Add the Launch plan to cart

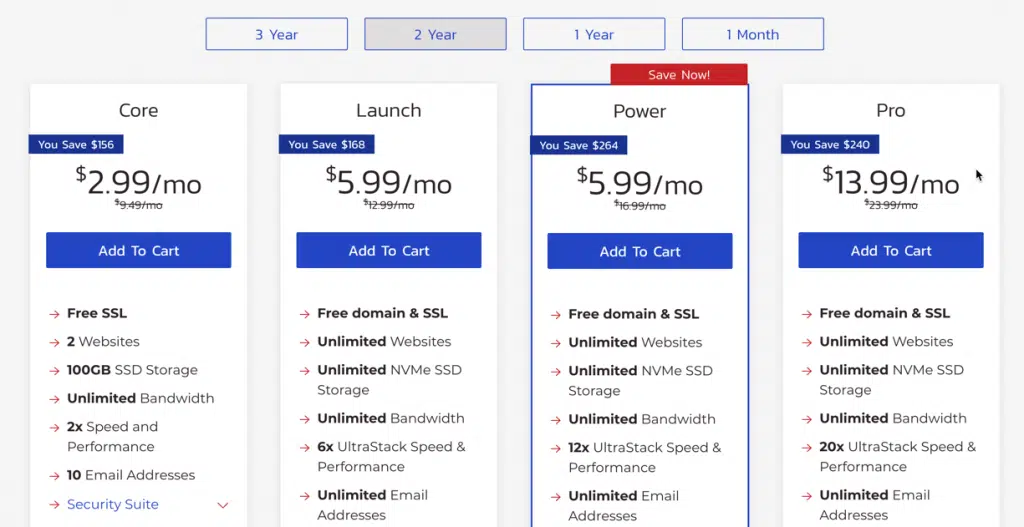(x=389, y=250)
